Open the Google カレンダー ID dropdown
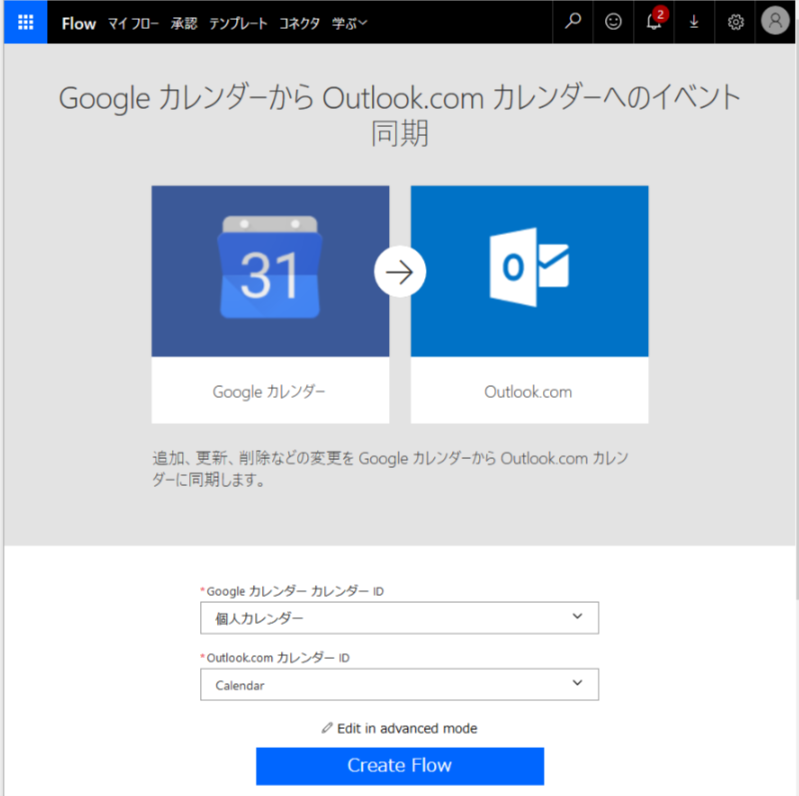Viewport: 799px width, 796px height. 400,618
